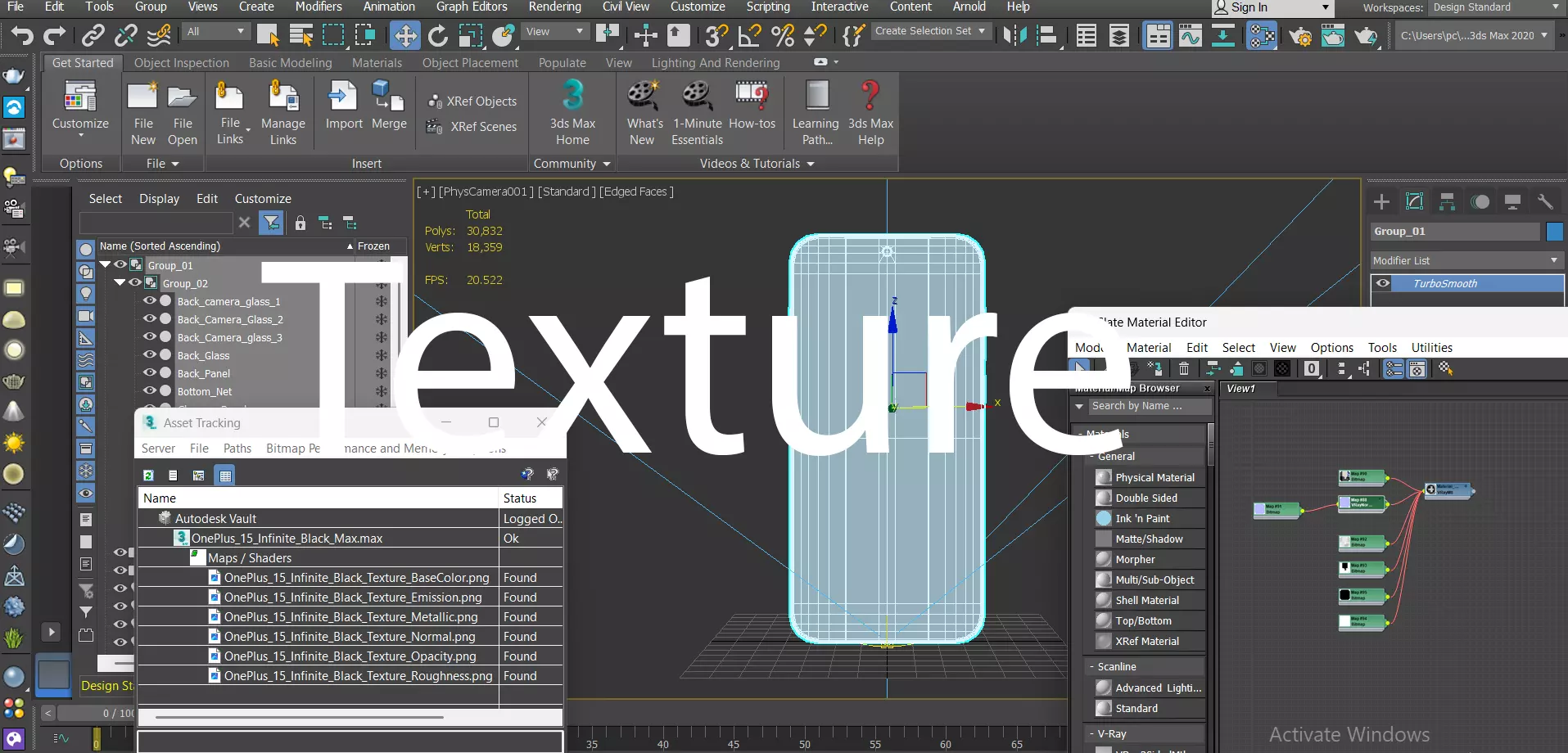Activate the Bind to Space Warp tool

pos(159,35)
